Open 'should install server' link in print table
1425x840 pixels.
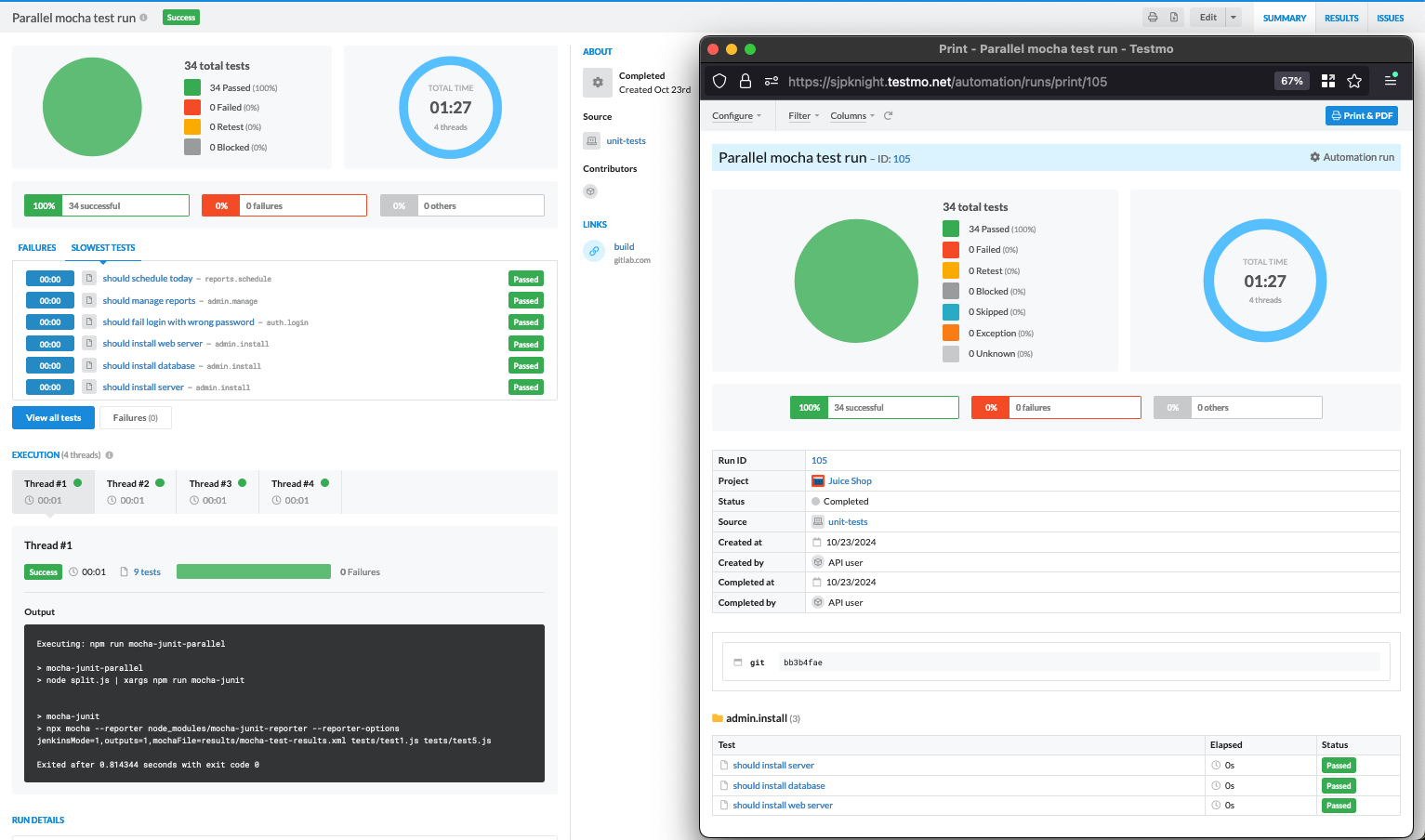coord(773,766)
